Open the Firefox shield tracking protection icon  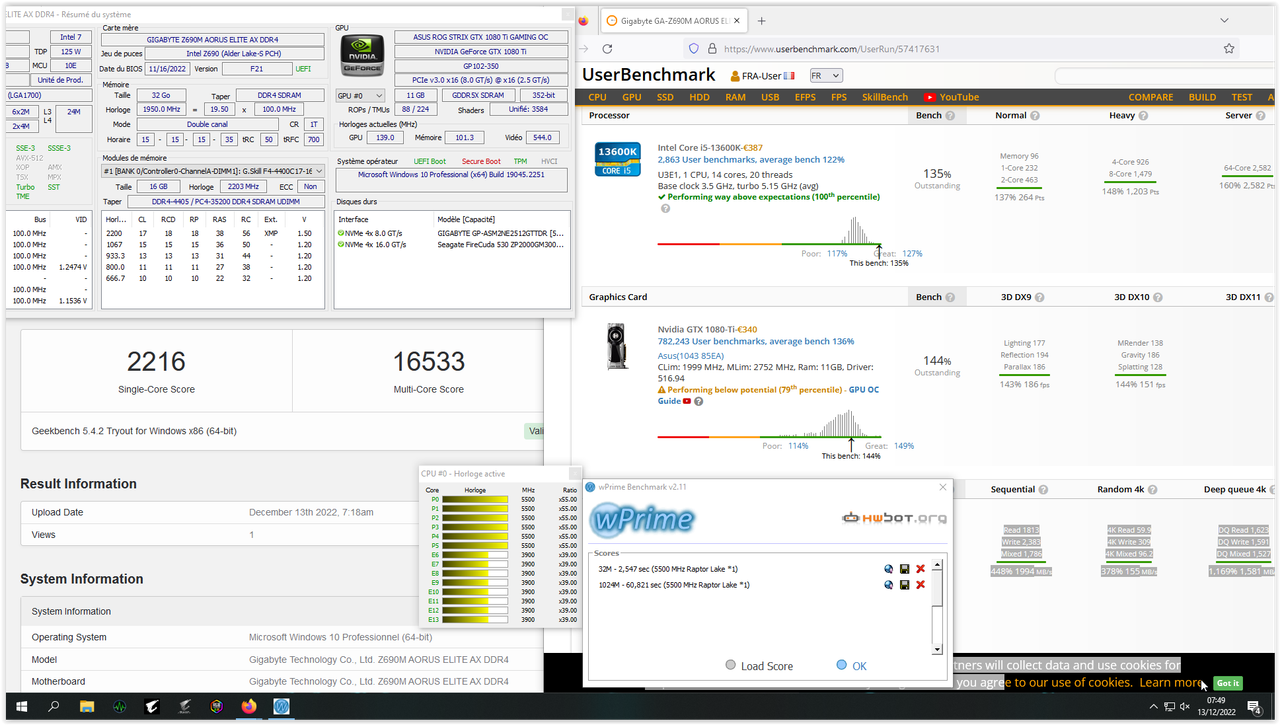693,48
